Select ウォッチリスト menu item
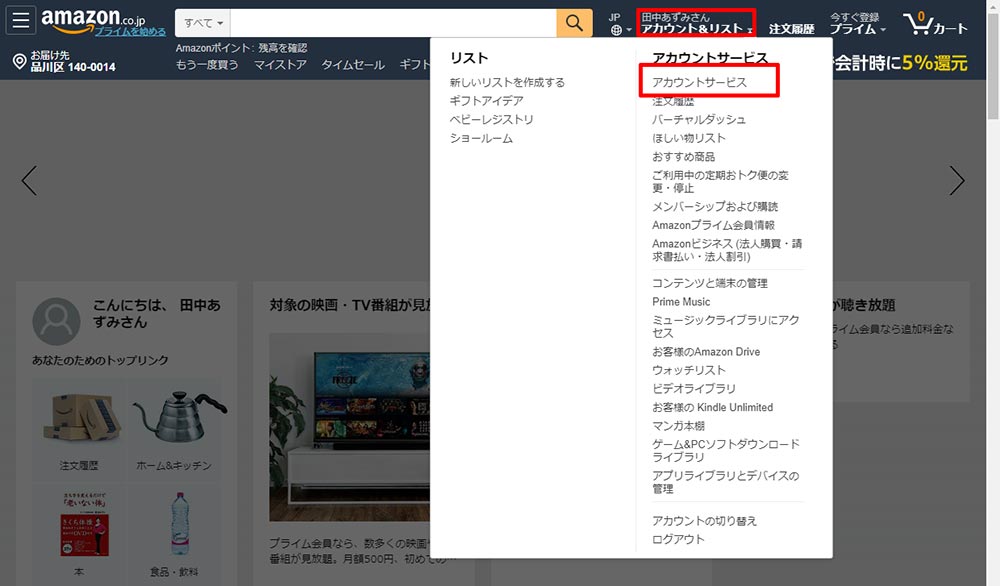This screenshot has height=586, width=1000. click(688, 370)
